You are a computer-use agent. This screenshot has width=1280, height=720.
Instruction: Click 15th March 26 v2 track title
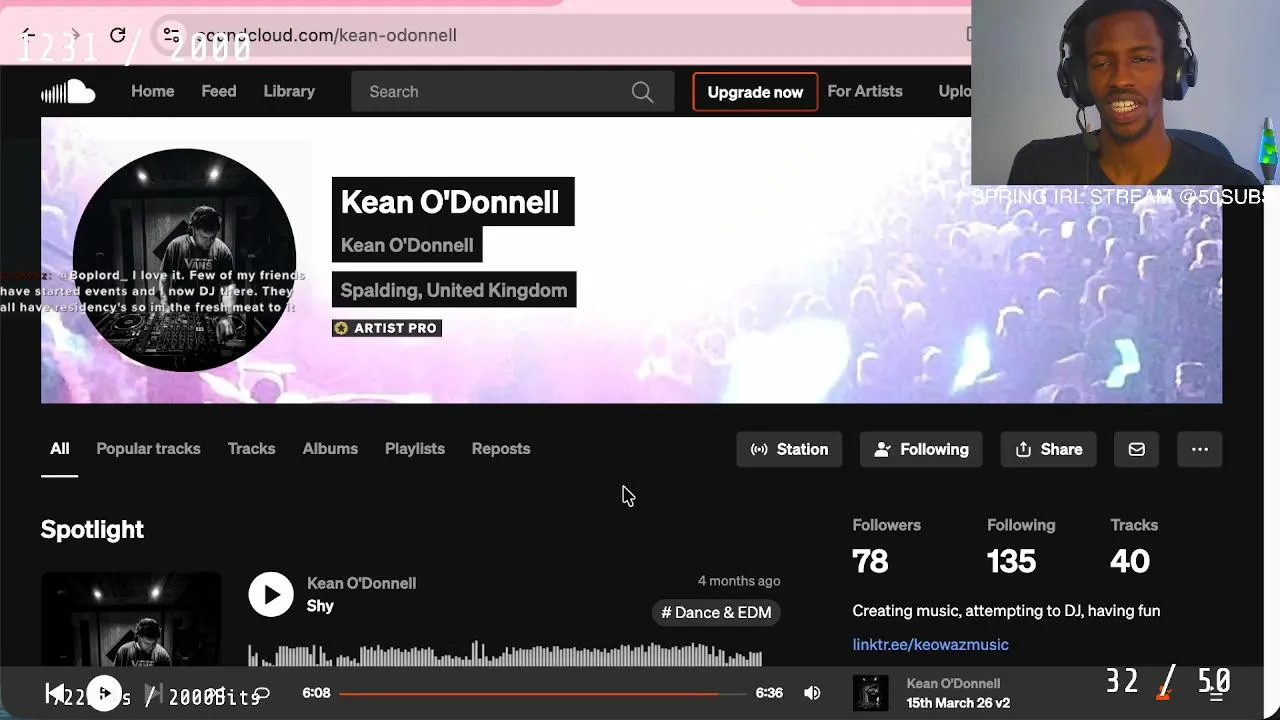coord(958,703)
